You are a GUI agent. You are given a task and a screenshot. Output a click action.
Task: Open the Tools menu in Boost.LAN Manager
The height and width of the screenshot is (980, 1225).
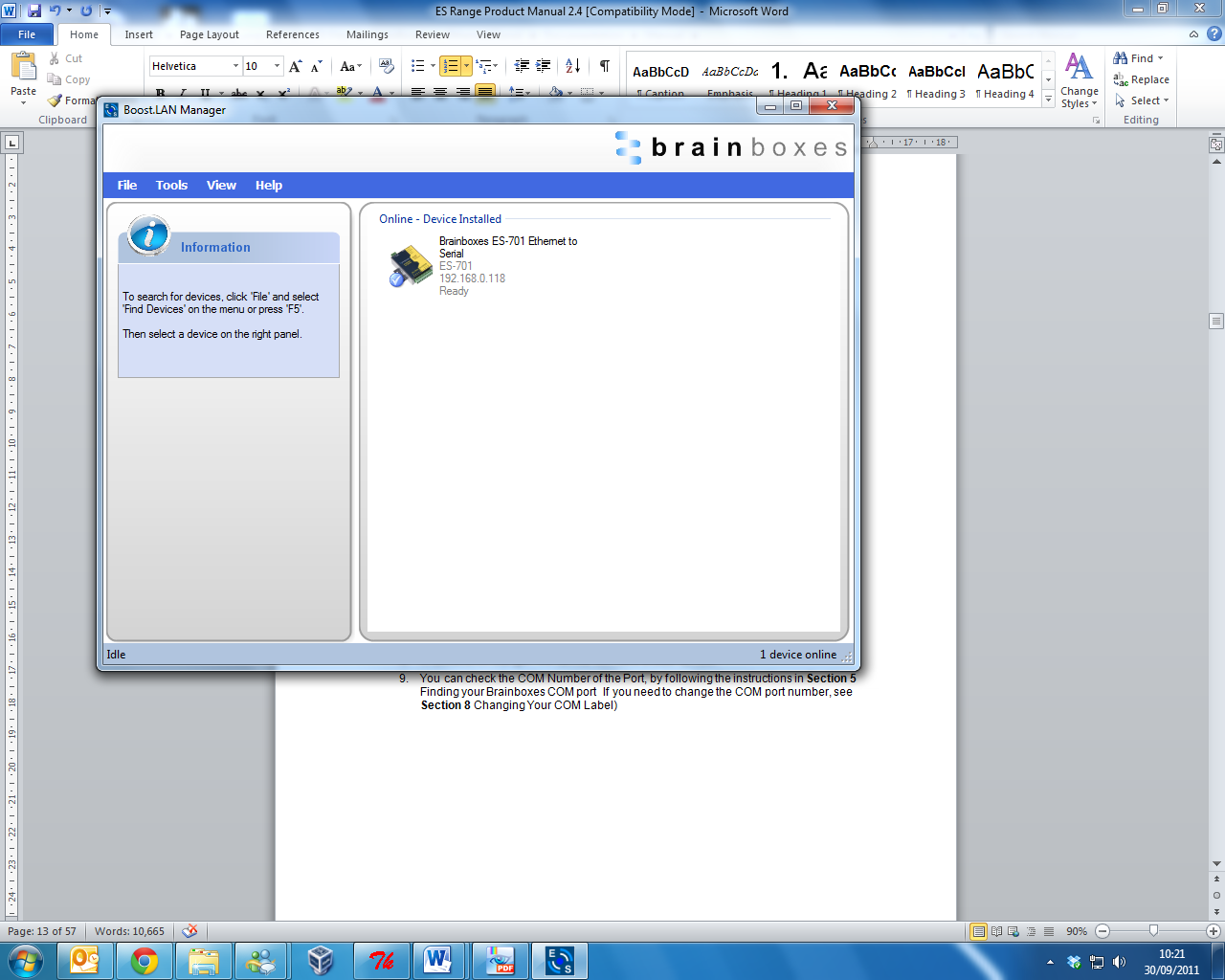171,186
